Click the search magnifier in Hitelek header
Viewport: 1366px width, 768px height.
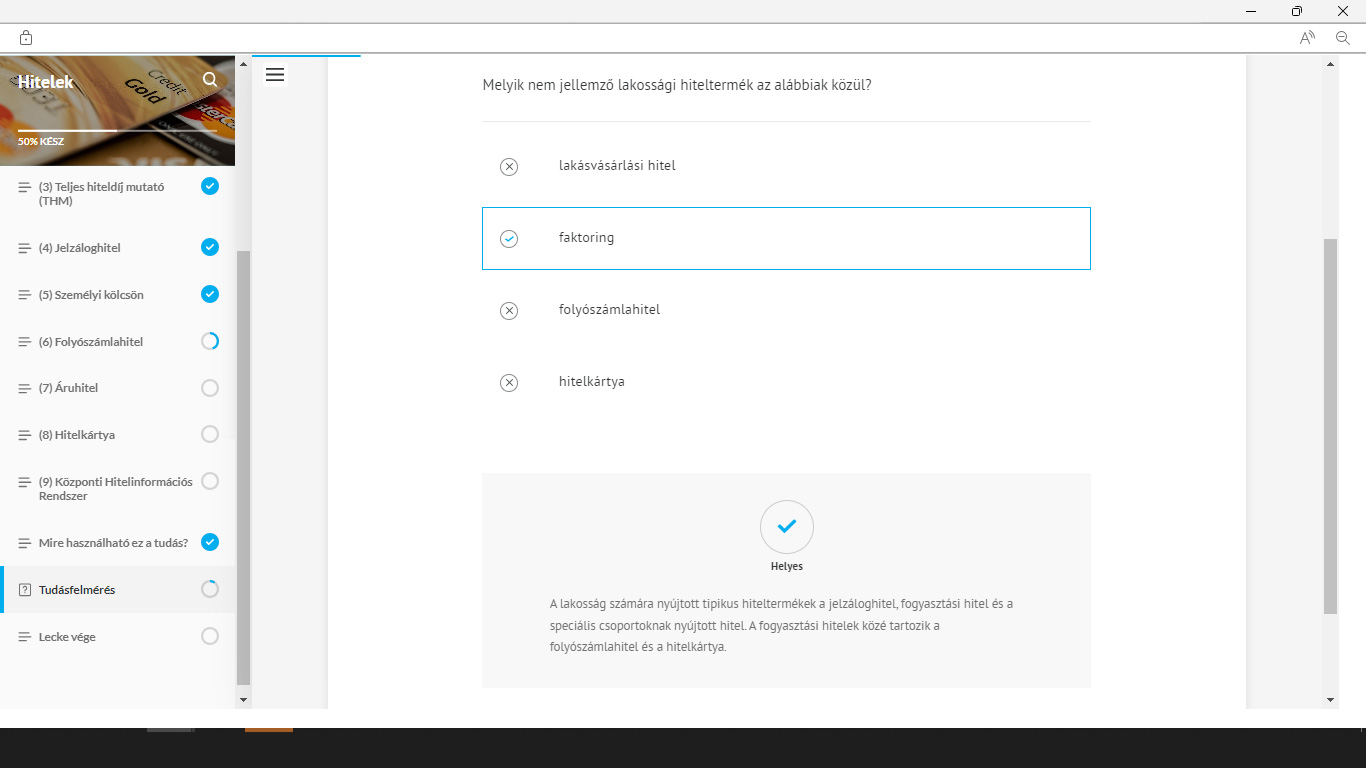[210, 80]
